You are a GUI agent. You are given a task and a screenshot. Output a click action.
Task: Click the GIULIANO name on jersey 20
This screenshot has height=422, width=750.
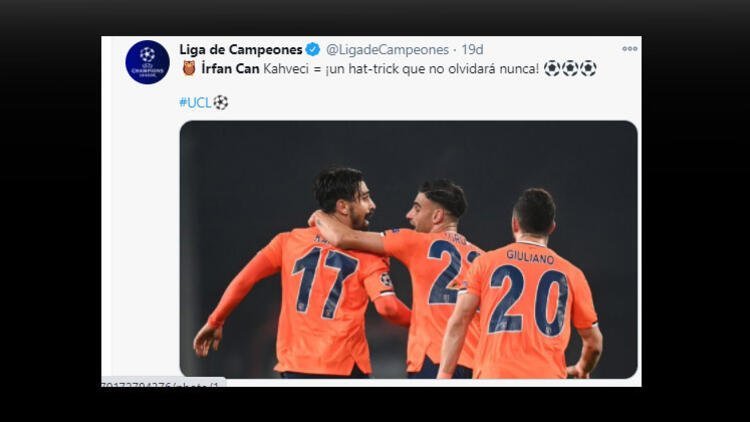click(x=530, y=257)
